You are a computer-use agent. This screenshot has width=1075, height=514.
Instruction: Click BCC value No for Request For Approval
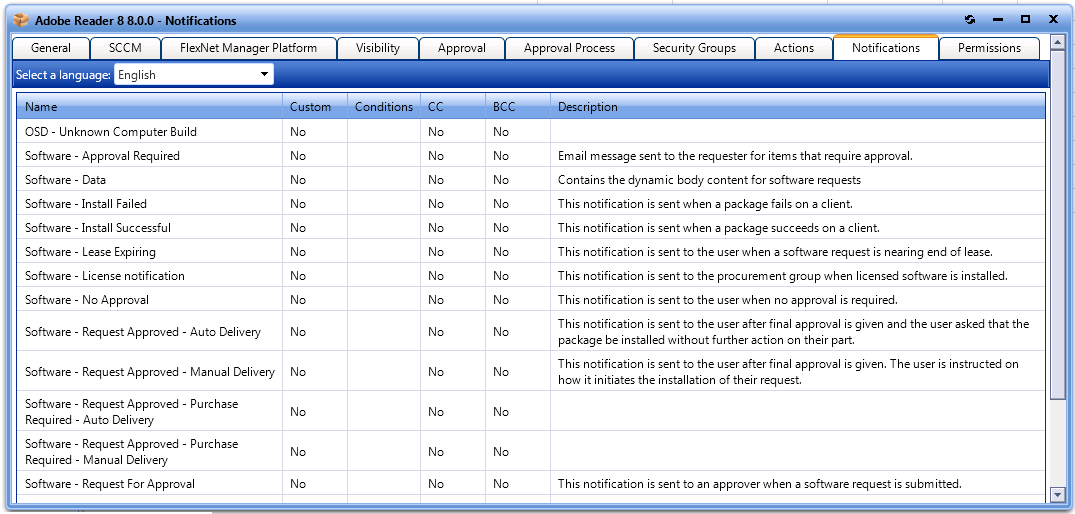click(x=500, y=483)
